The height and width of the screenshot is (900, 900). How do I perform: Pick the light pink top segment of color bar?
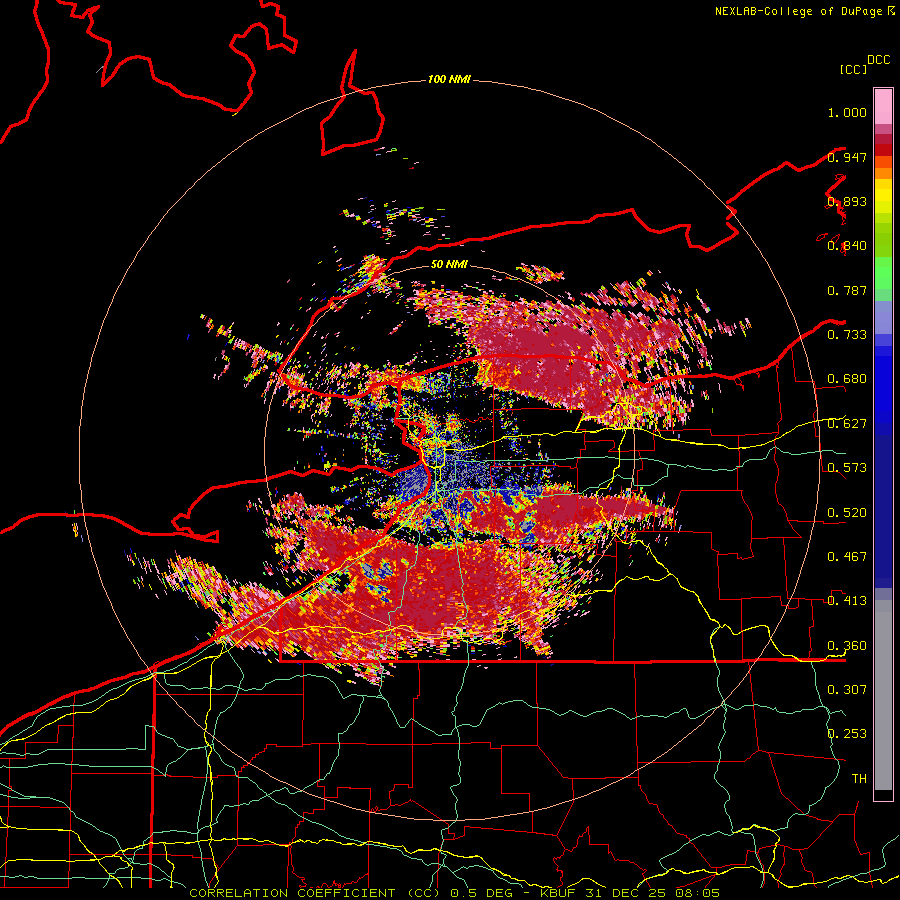[883, 106]
